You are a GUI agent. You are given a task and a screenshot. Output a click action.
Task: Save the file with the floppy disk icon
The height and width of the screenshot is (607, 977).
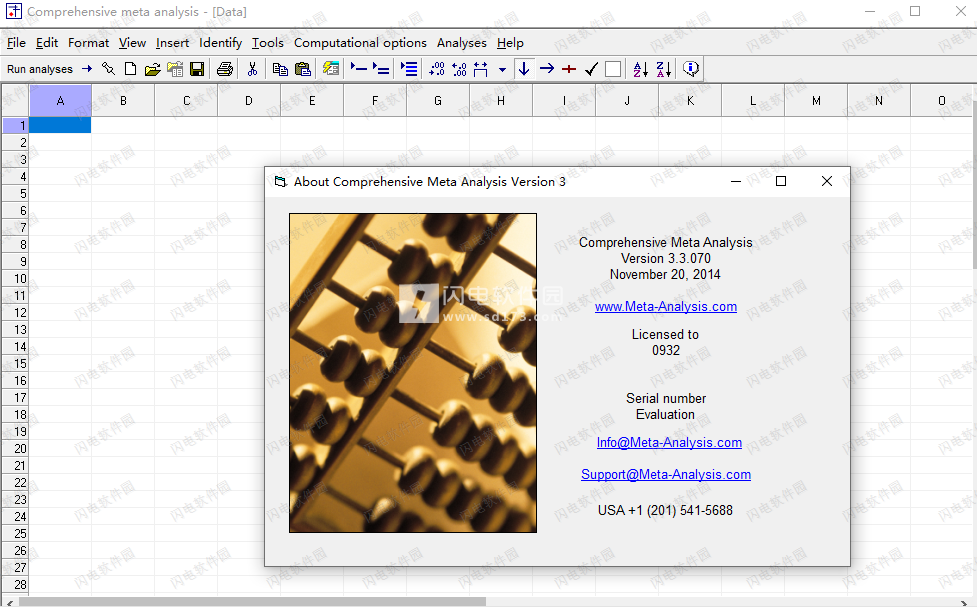click(x=197, y=69)
